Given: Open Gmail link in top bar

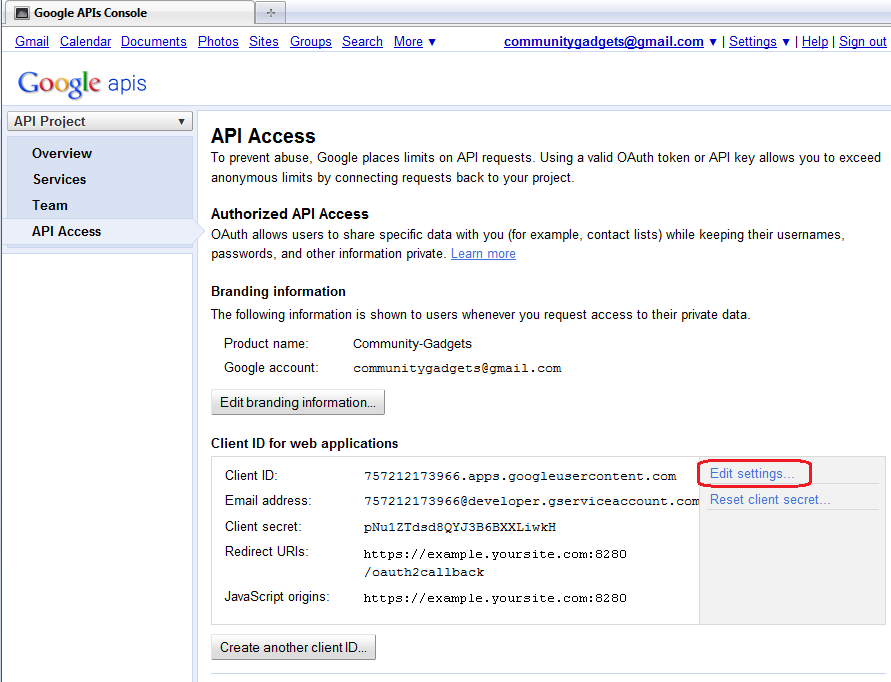Looking at the screenshot, I should 32,41.
